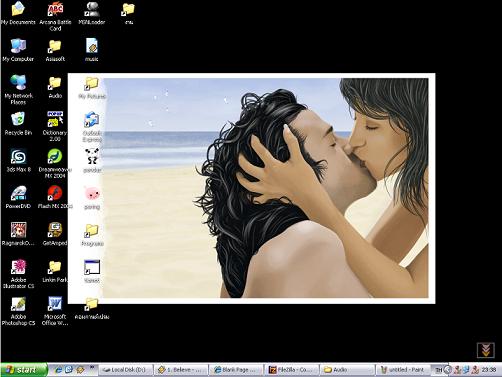Select the Outlook Express shortcut
The image size is (502, 377).
(92, 127)
